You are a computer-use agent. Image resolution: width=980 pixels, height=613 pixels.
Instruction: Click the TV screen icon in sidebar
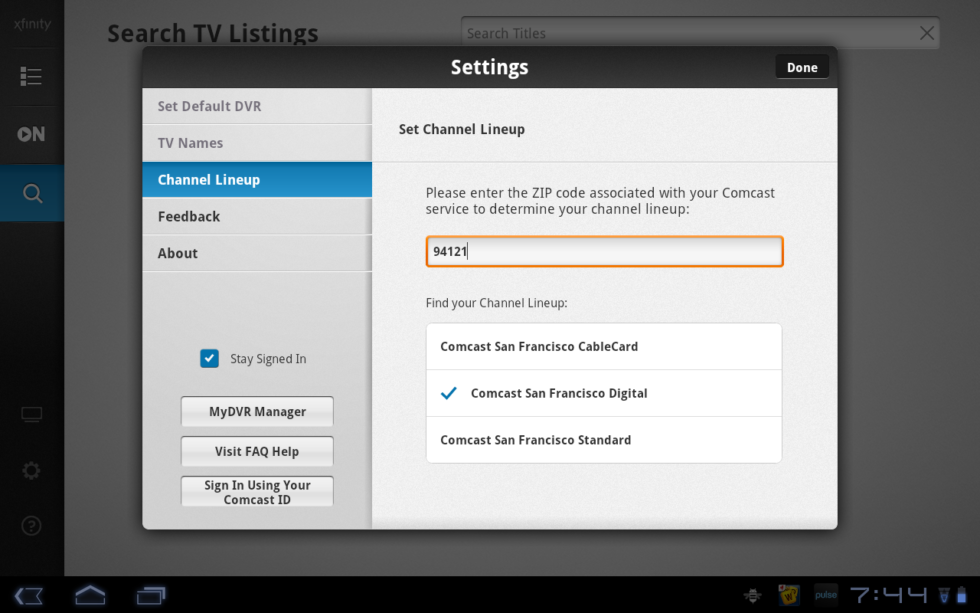point(32,414)
